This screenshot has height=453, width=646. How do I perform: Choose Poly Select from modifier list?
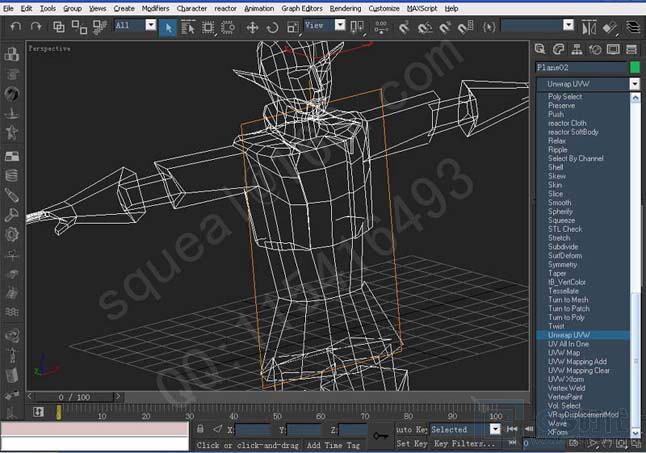tap(565, 96)
